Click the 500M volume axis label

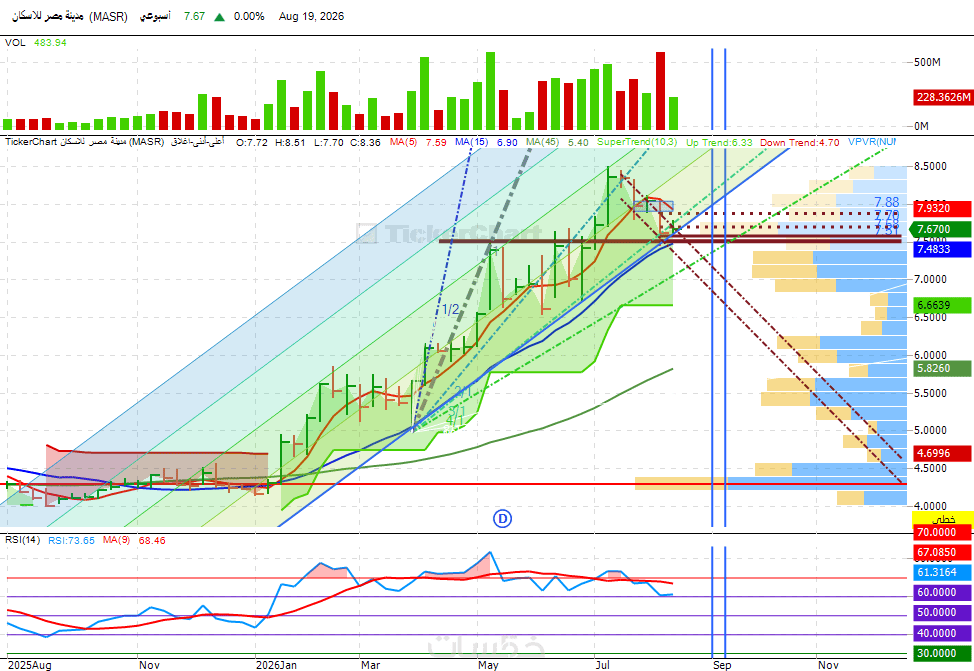point(927,62)
